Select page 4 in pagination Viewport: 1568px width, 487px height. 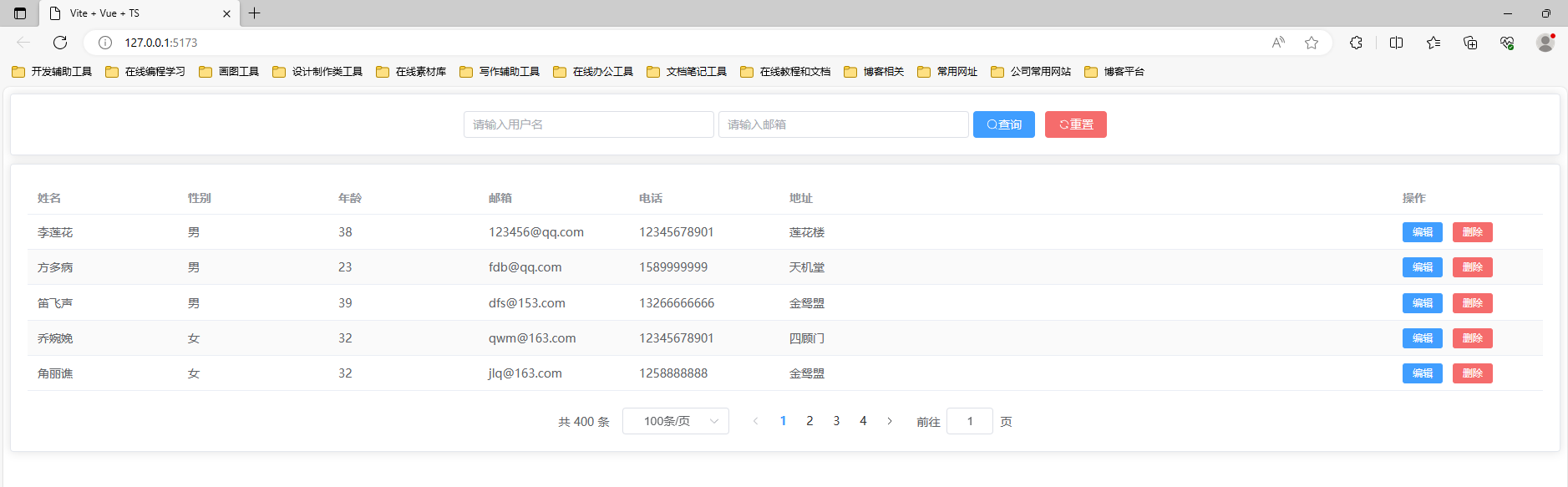tap(863, 421)
